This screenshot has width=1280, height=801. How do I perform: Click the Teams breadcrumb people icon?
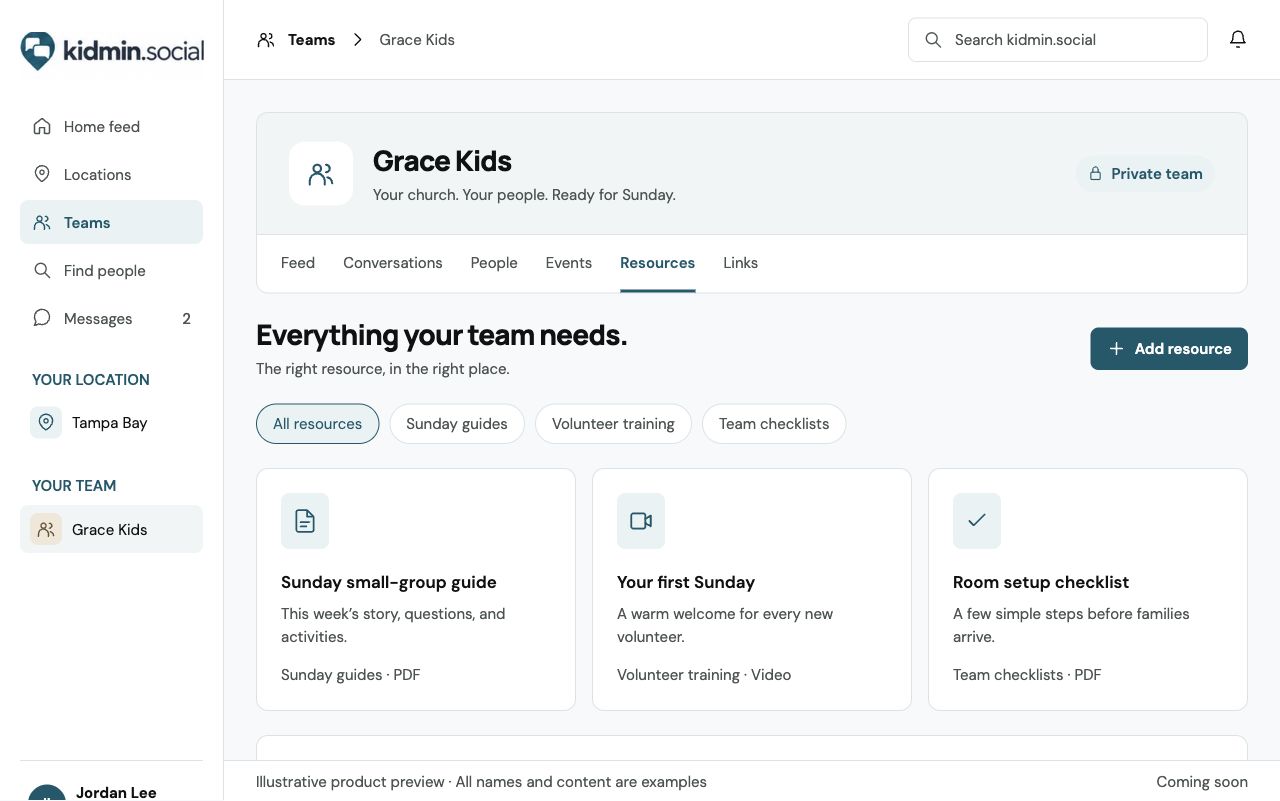tap(266, 40)
